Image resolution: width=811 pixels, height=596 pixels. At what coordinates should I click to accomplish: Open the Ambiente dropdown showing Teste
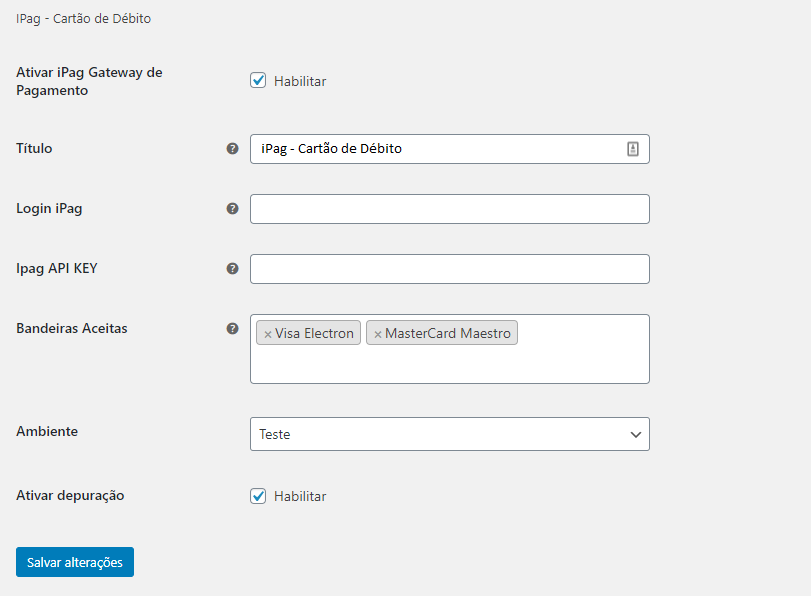[x=449, y=434]
